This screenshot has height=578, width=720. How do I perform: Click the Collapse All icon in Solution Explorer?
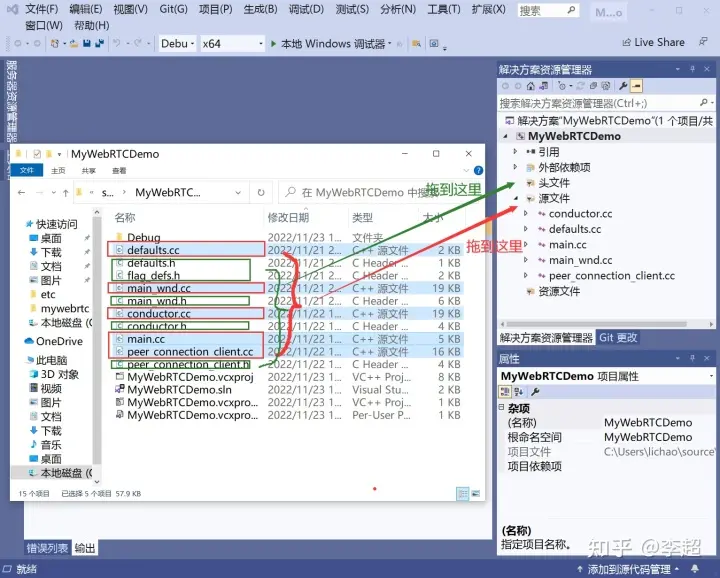click(x=593, y=86)
